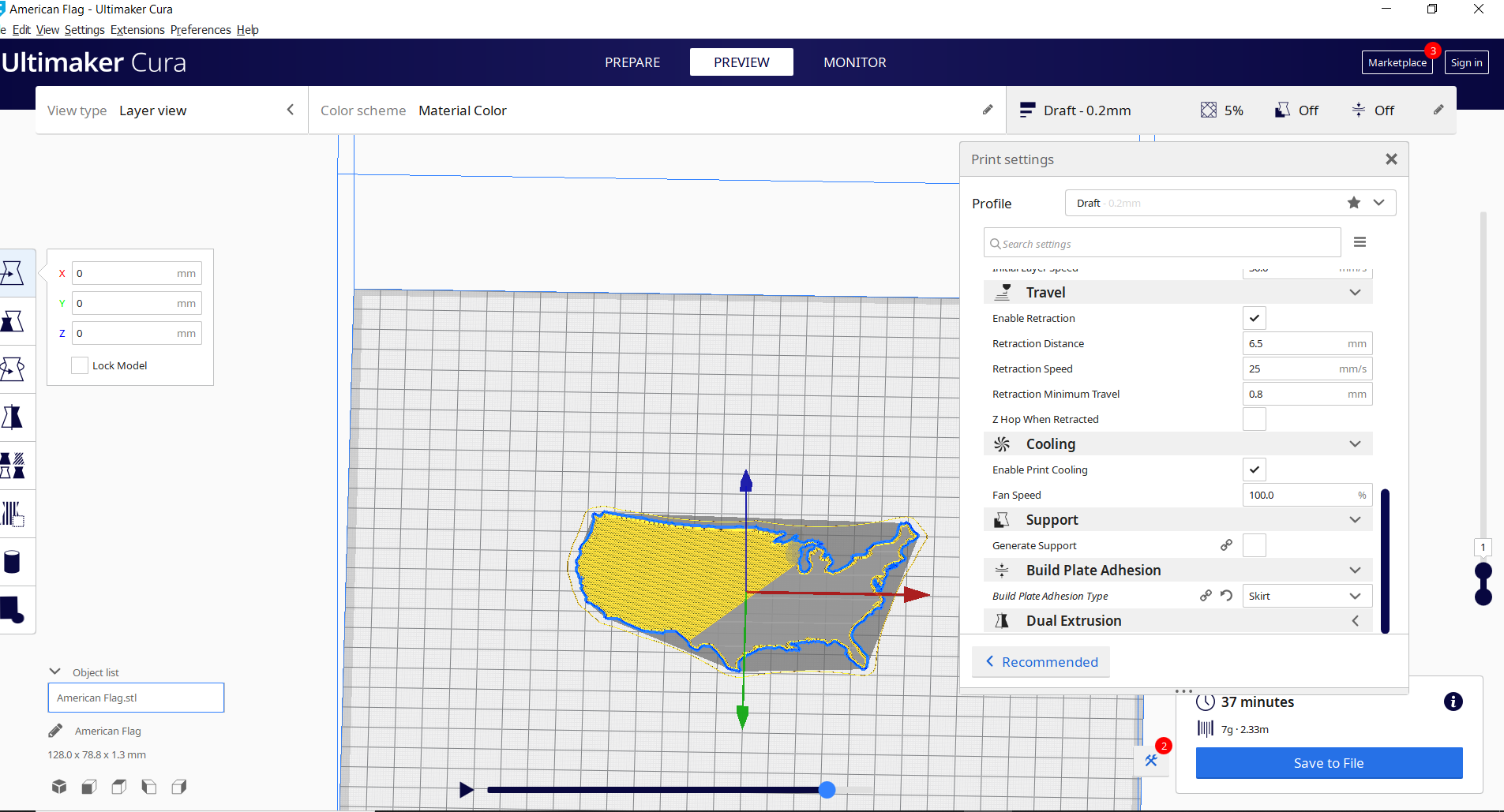The height and width of the screenshot is (812, 1504).
Task: Open the configuration errors wrench icon
Action: (1151, 760)
